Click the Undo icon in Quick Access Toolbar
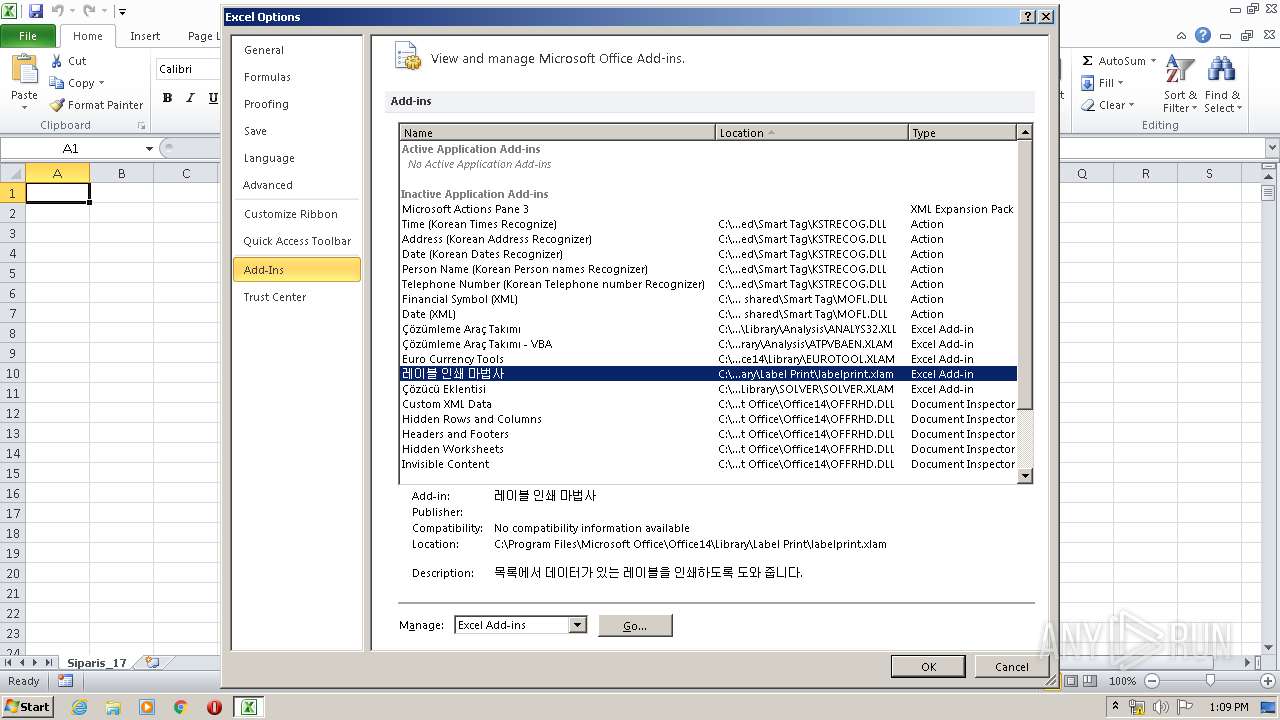 [x=57, y=11]
